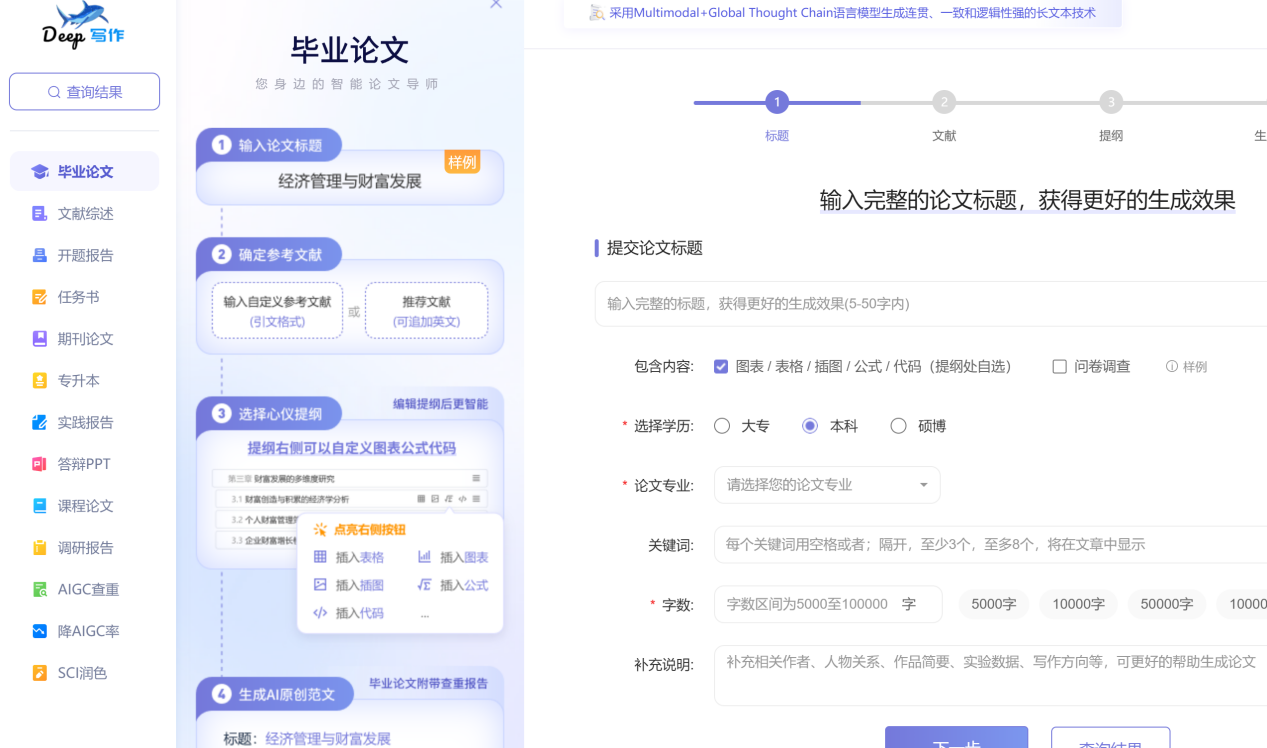Image resolution: width=1267 pixels, height=748 pixels.
Task: Uncheck the 图表/表格/插图 content checkbox
Action: click(721, 366)
